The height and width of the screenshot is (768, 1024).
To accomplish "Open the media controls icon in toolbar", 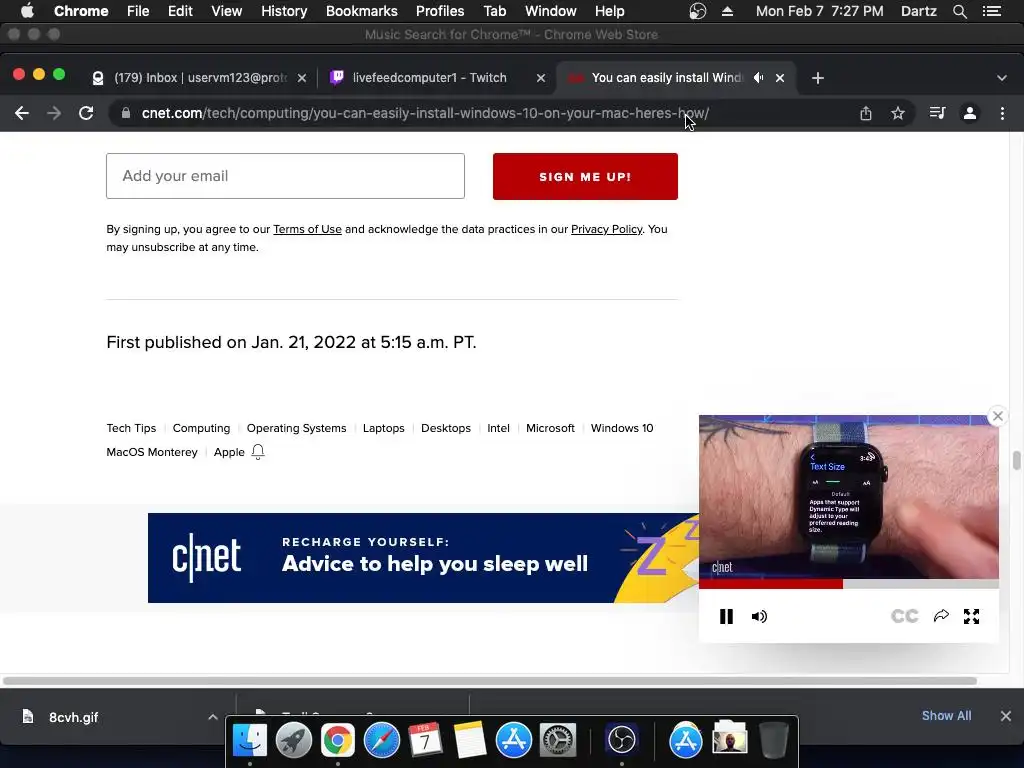I will pyautogui.click(x=937, y=113).
